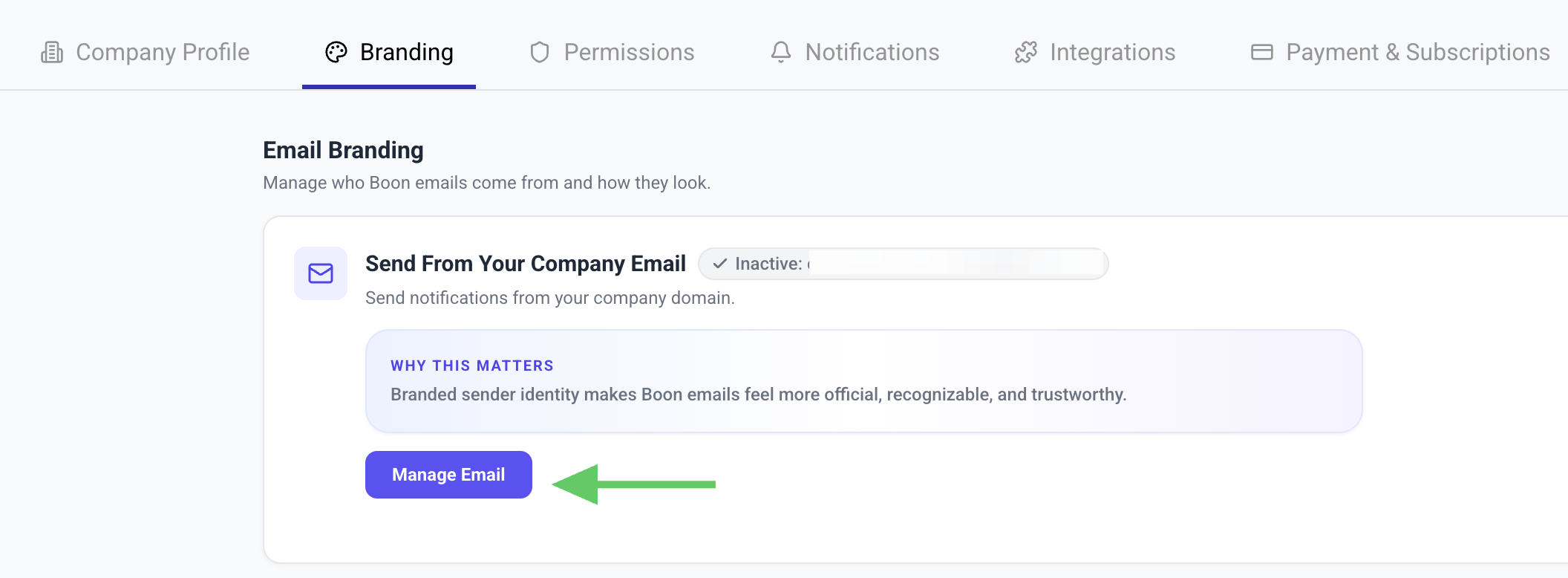Click the Inactive status badge
The width and height of the screenshot is (1568, 578).
(x=903, y=264)
